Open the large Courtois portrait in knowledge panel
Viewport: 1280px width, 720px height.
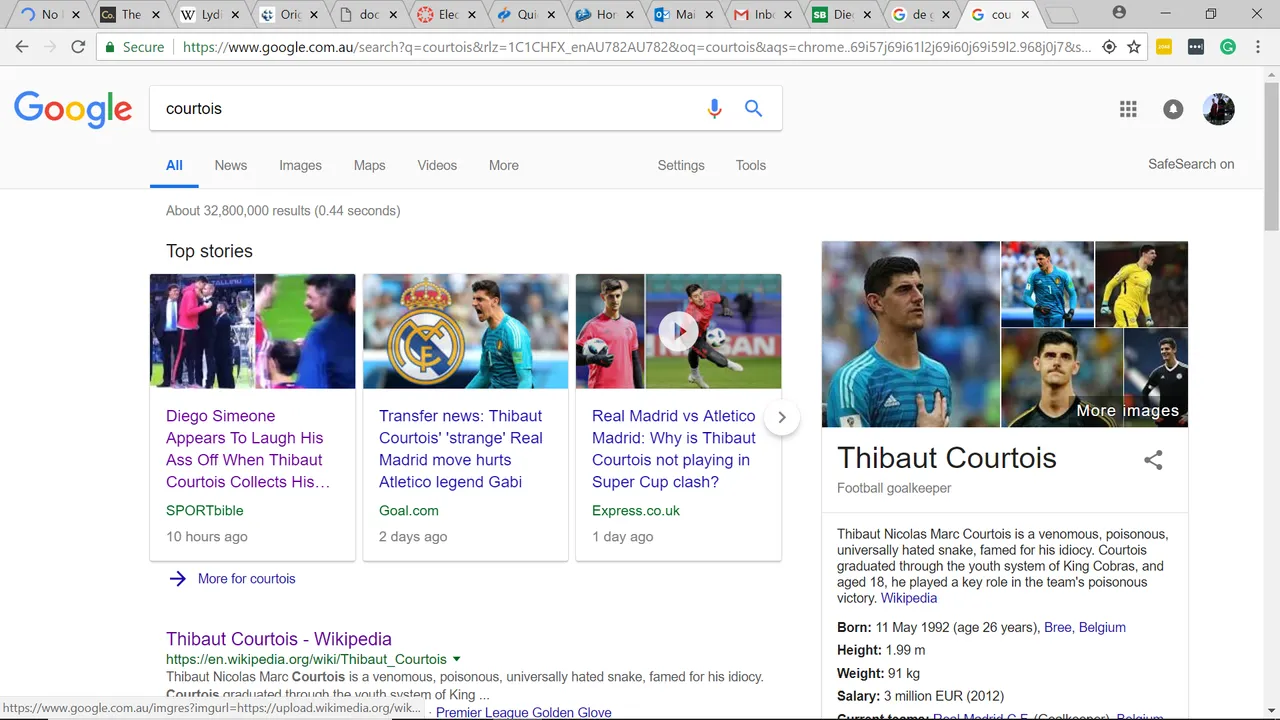click(911, 334)
